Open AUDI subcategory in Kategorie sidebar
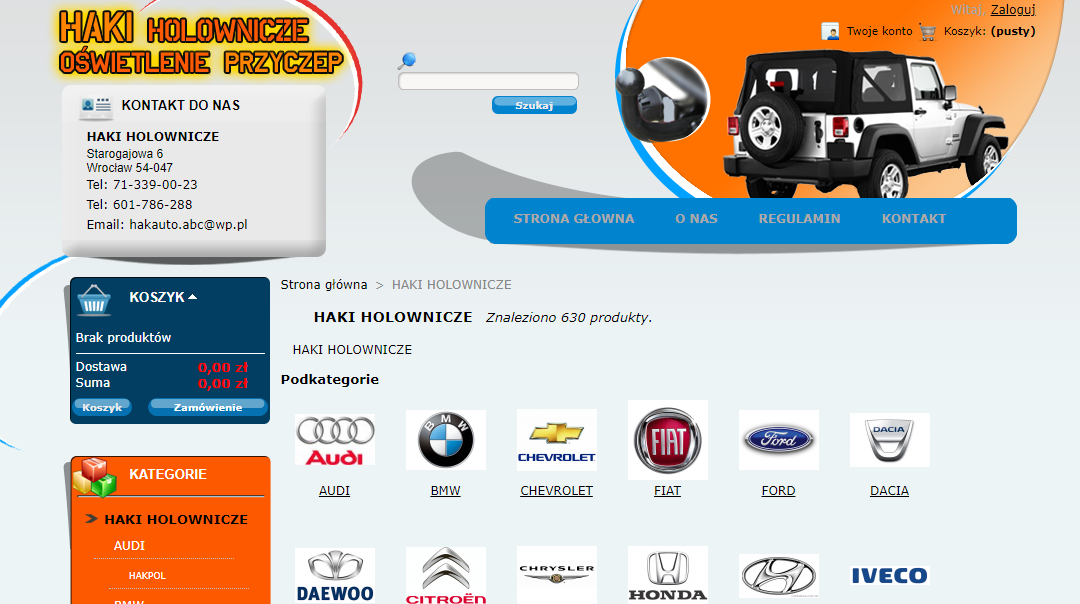Viewport: 1080px width, 604px height. 129,545
